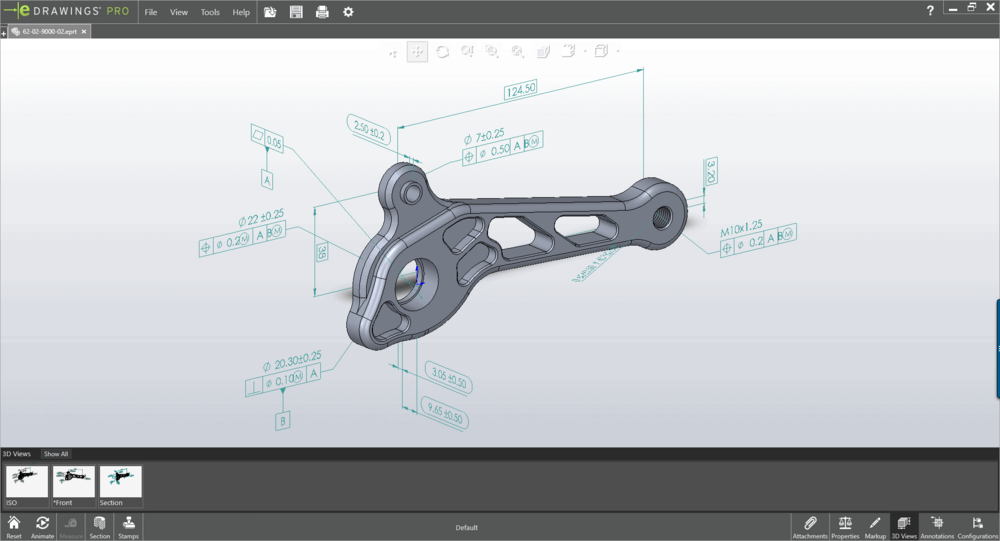Toggle the 3D Views panel
Image resolution: width=1000 pixels, height=541 pixels.
coord(904,527)
